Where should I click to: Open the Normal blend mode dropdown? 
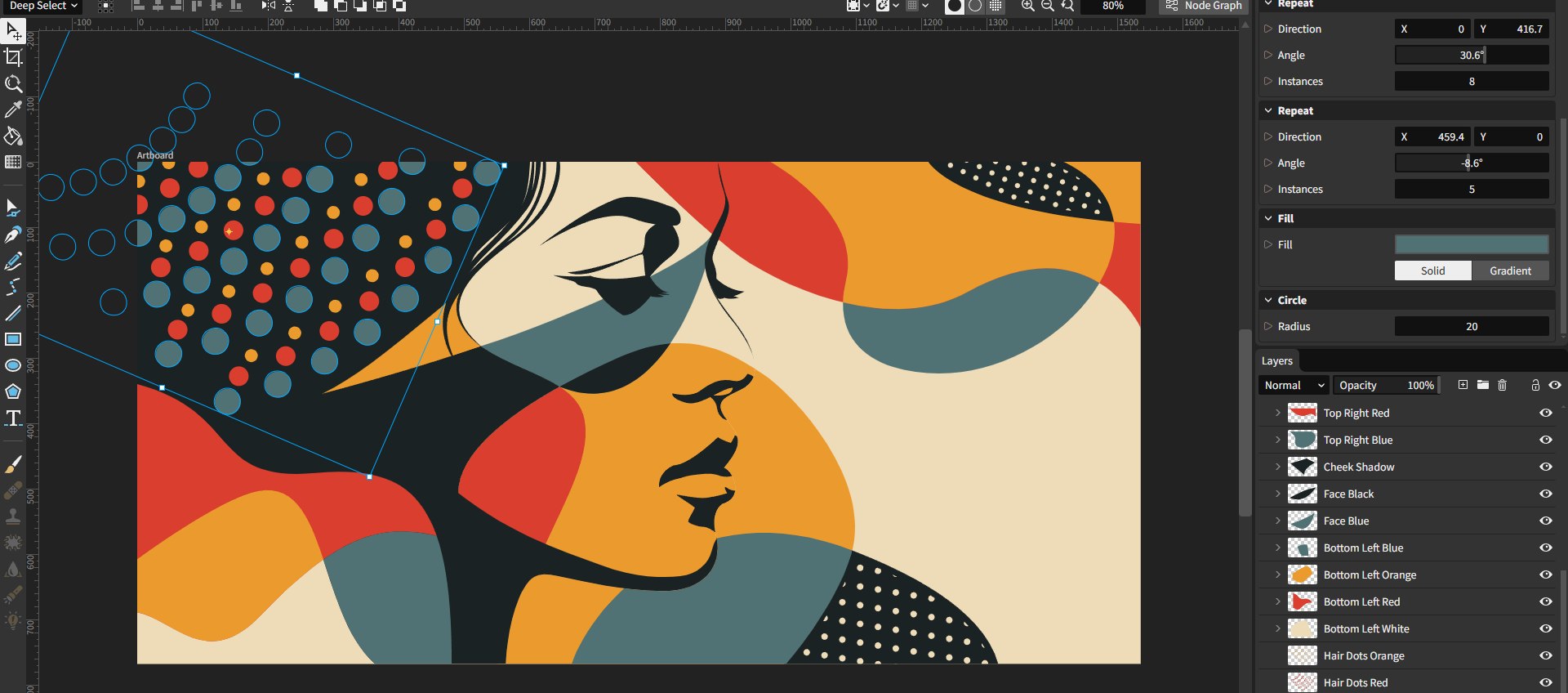[1294, 385]
